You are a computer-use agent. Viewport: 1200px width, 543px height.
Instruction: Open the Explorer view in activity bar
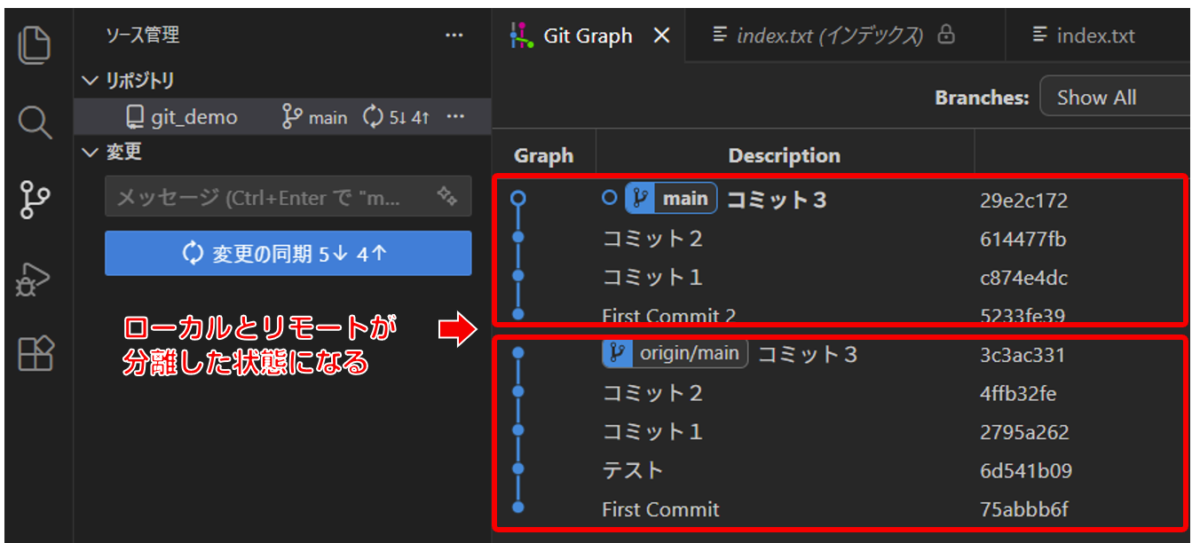point(35,45)
